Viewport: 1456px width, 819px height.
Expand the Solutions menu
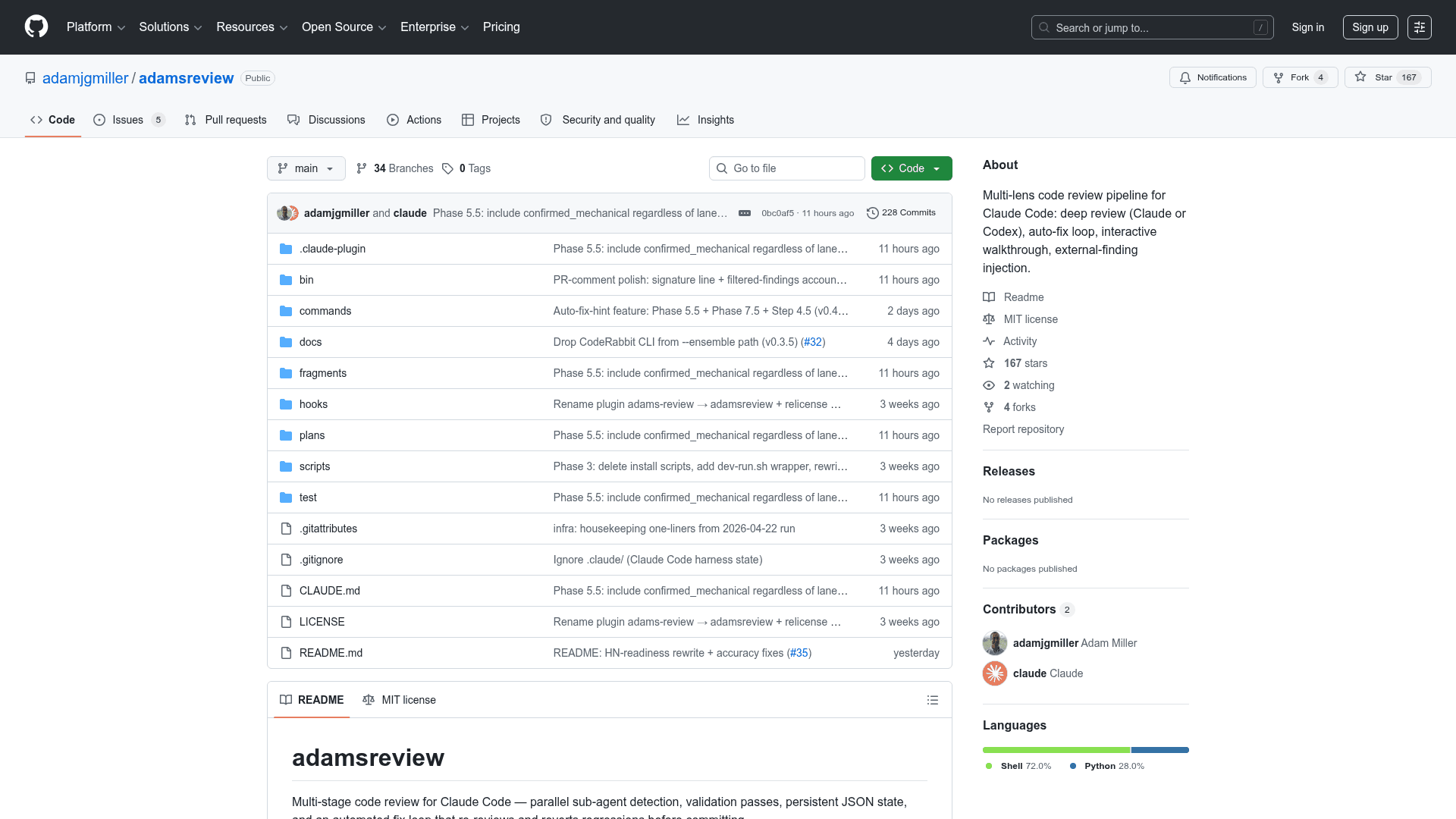[x=171, y=27]
